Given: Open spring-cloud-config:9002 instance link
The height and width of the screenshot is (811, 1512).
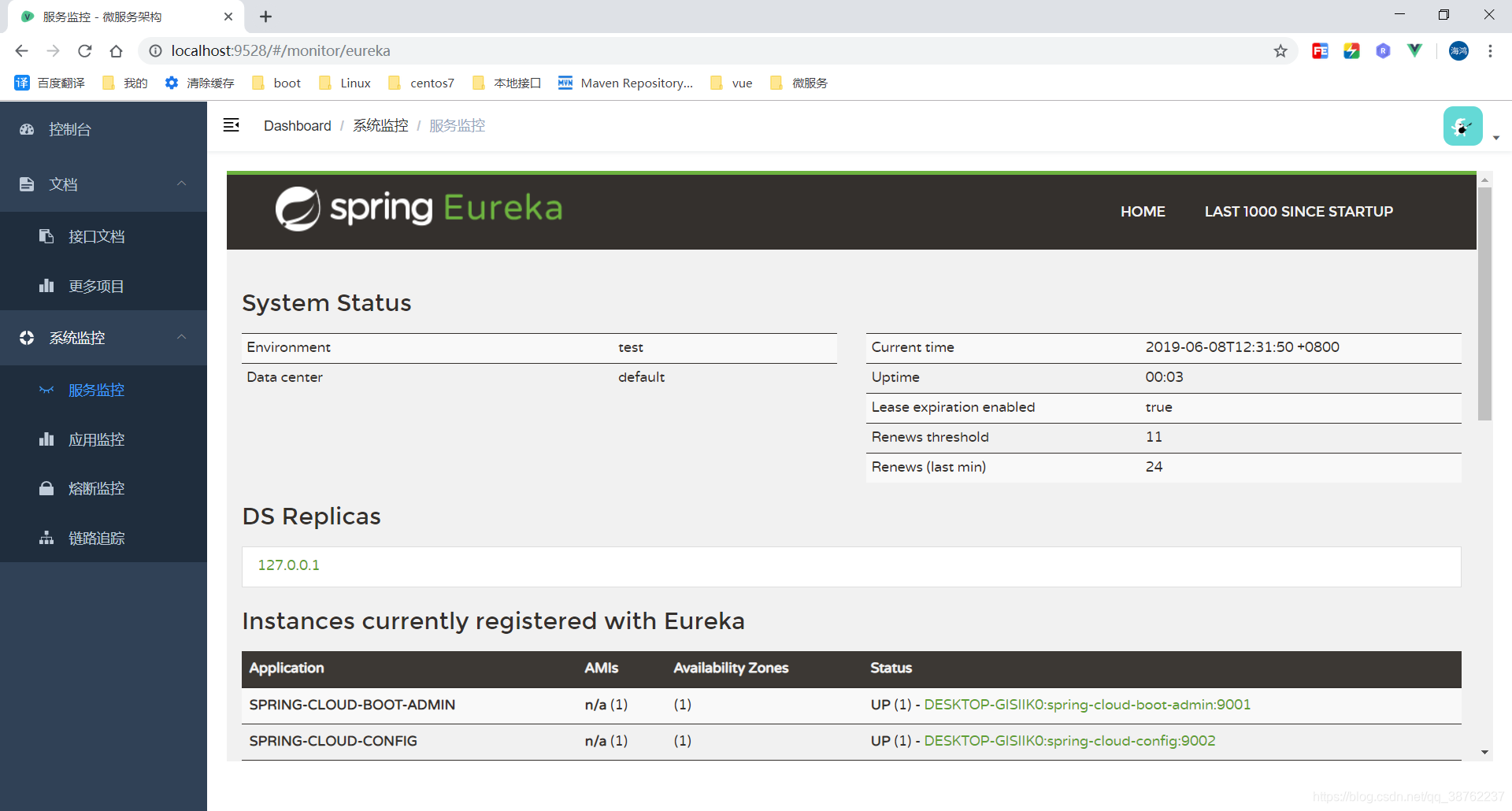Looking at the screenshot, I should [x=1069, y=741].
